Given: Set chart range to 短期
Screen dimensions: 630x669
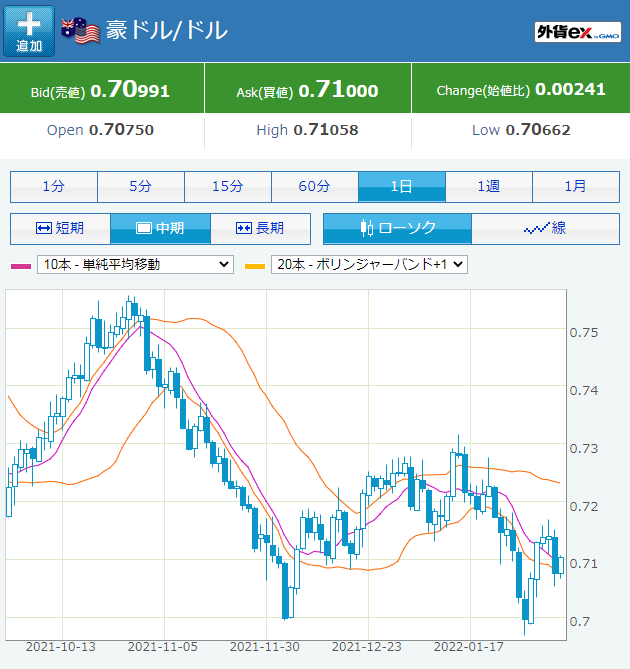Looking at the screenshot, I should (60, 229).
